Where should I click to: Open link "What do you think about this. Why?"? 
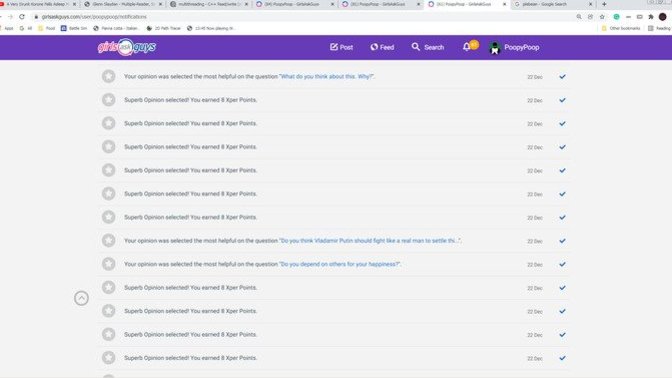click(x=327, y=76)
